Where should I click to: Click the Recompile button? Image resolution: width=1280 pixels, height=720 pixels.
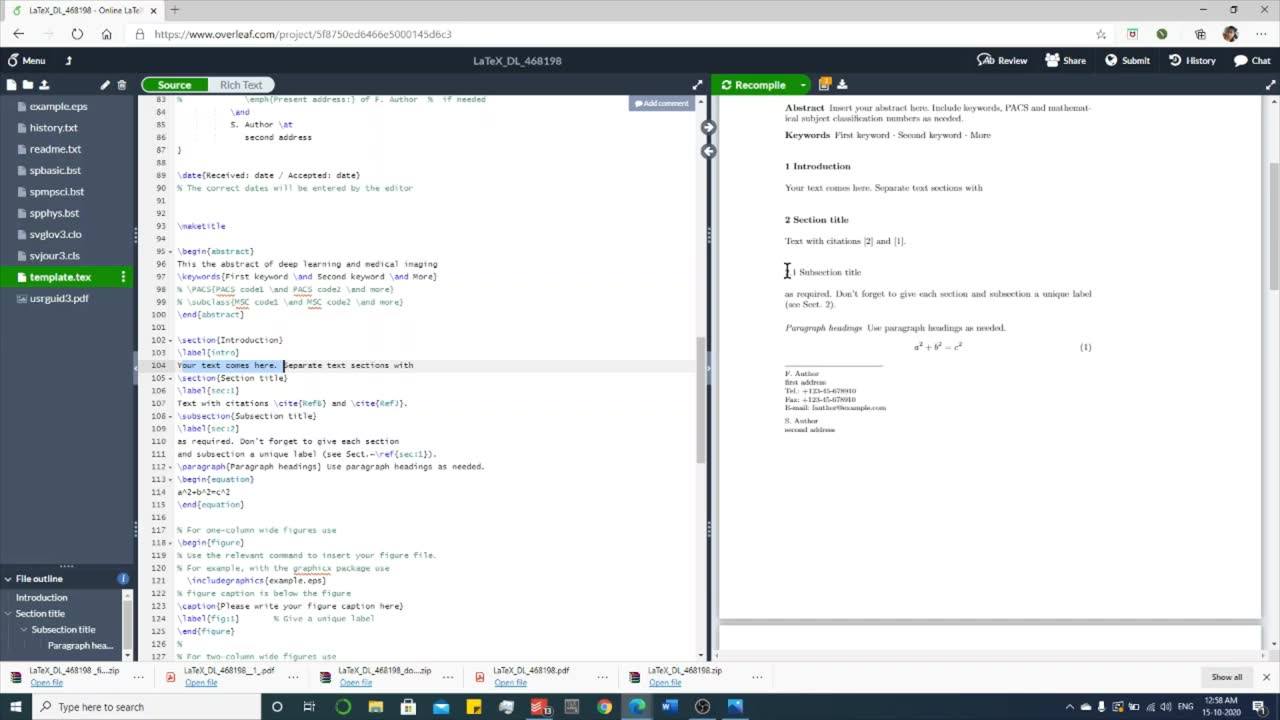[x=754, y=85]
